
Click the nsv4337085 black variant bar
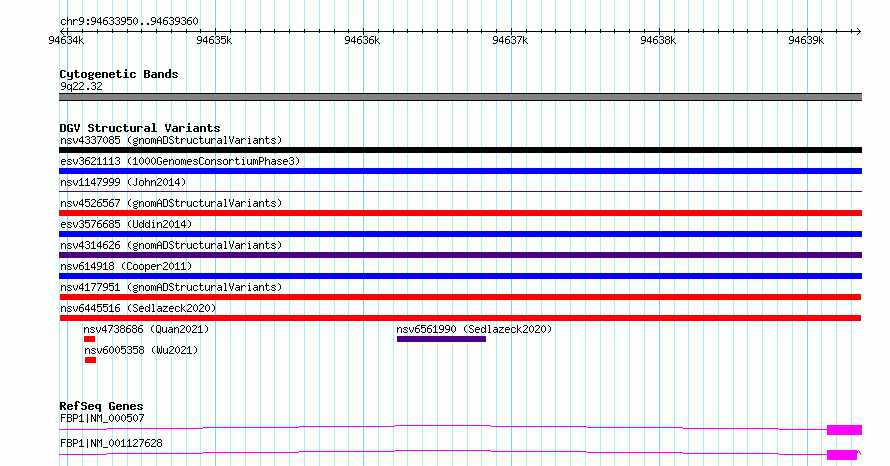pos(460,150)
